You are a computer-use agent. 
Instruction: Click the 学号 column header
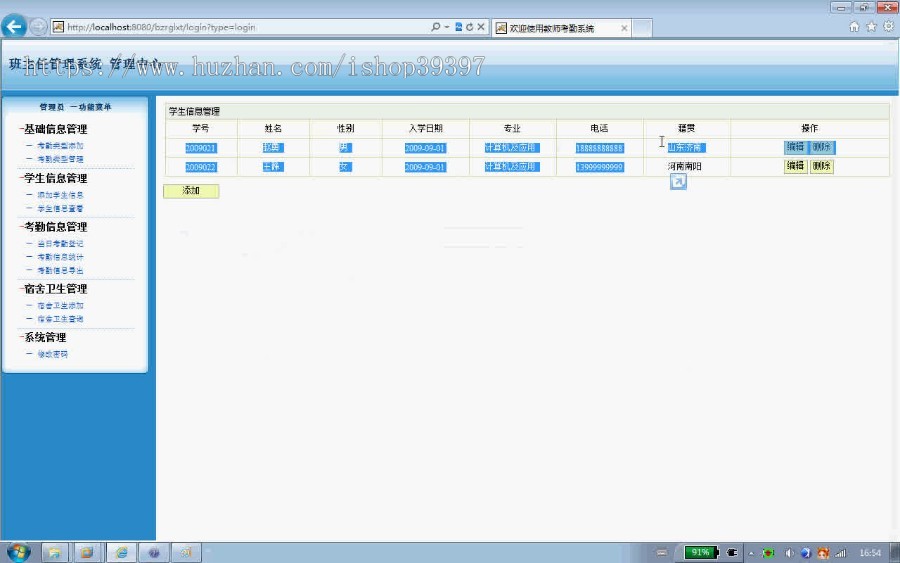(201, 129)
